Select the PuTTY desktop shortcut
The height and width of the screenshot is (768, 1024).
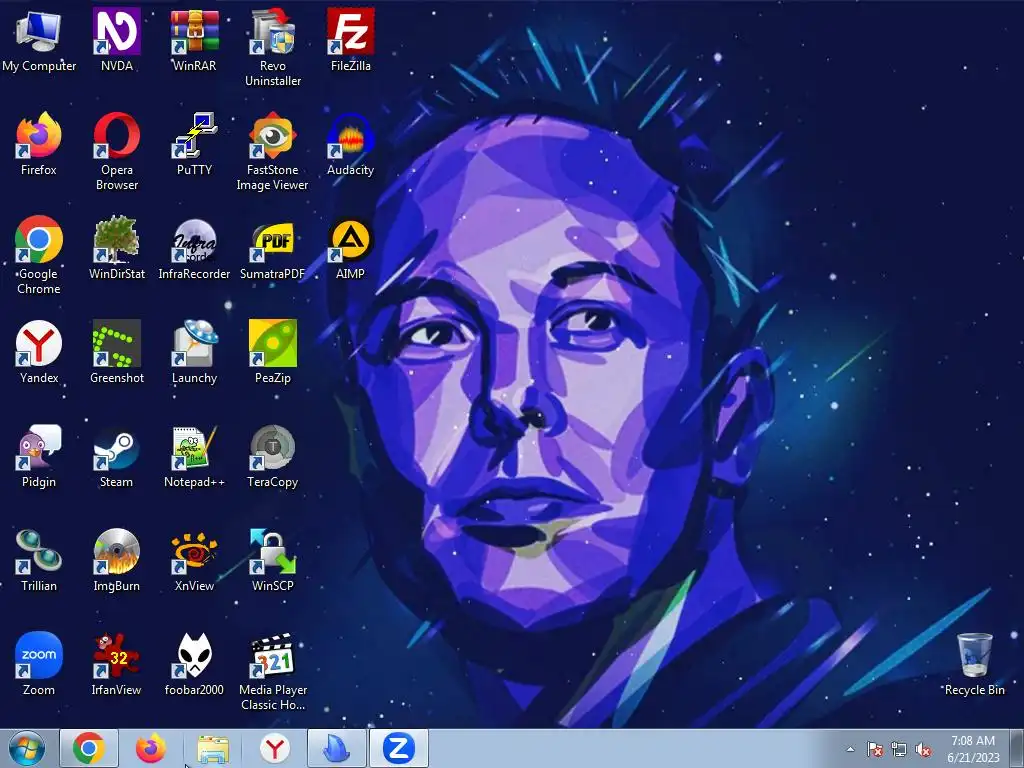(x=194, y=135)
